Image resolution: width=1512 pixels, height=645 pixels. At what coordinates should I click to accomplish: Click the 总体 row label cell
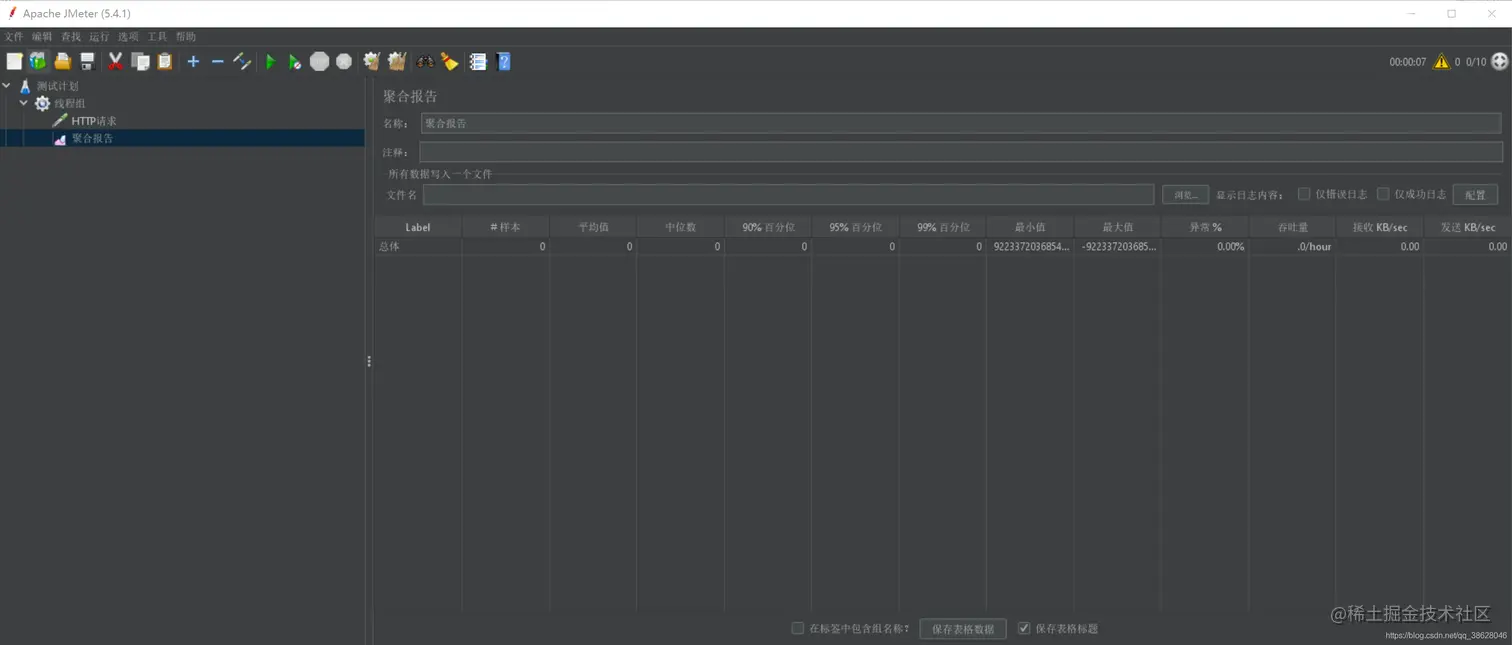[418, 246]
